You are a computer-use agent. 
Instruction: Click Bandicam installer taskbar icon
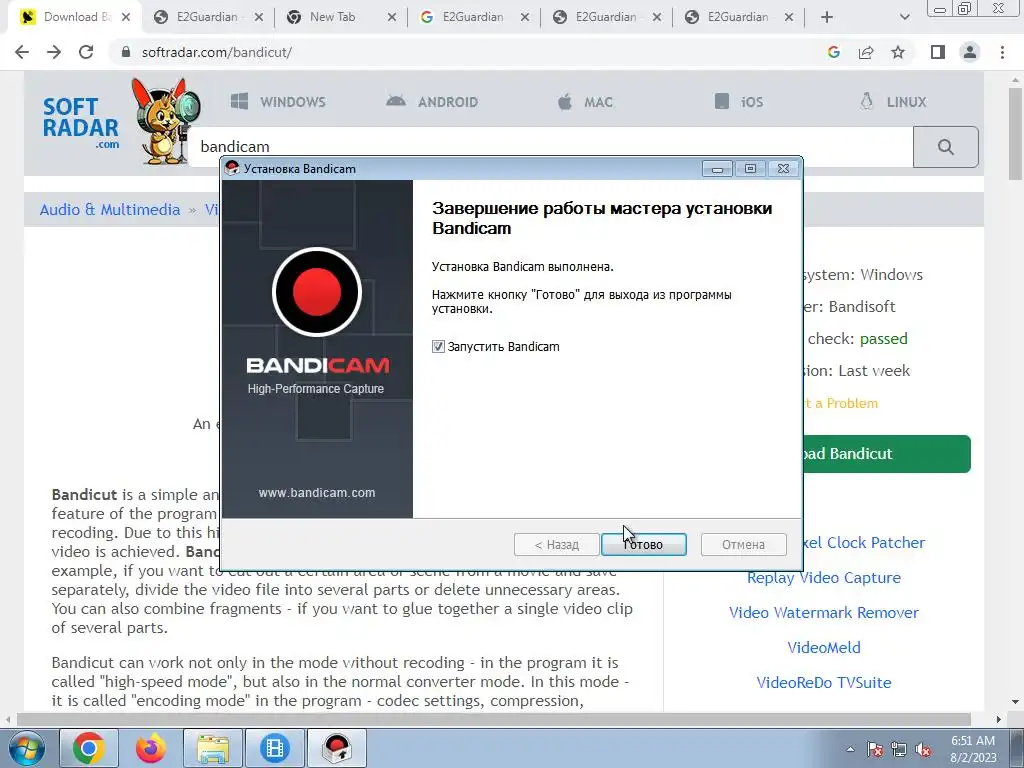coord(337,748)
